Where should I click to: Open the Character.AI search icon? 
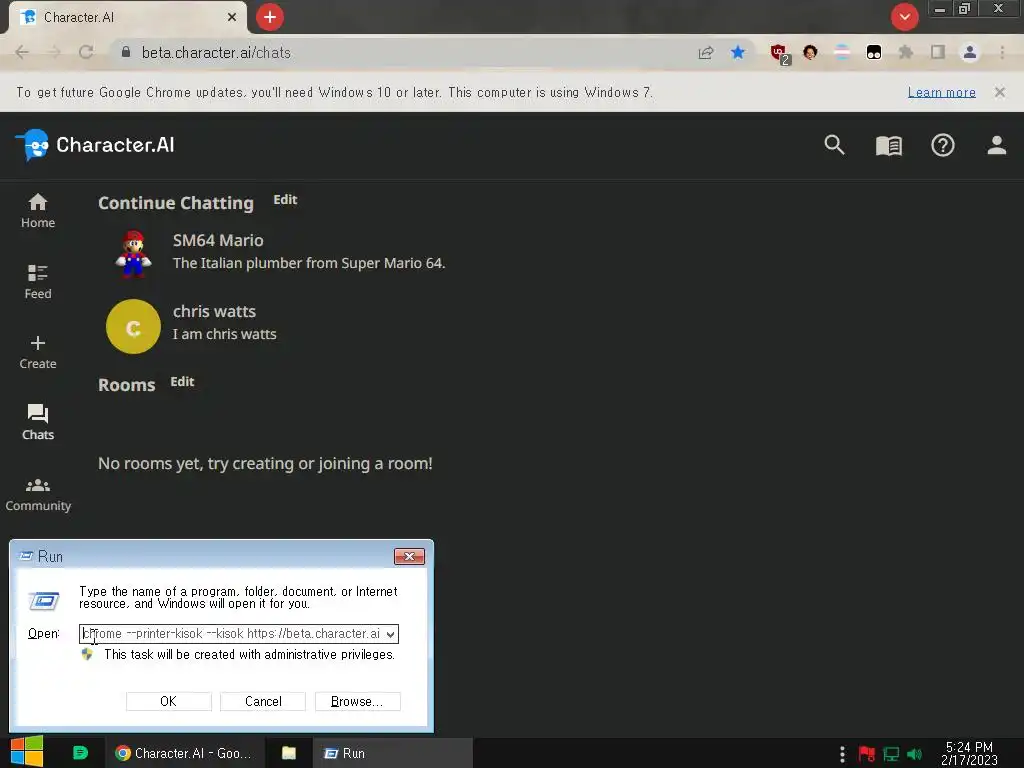(x=834, y=144)
